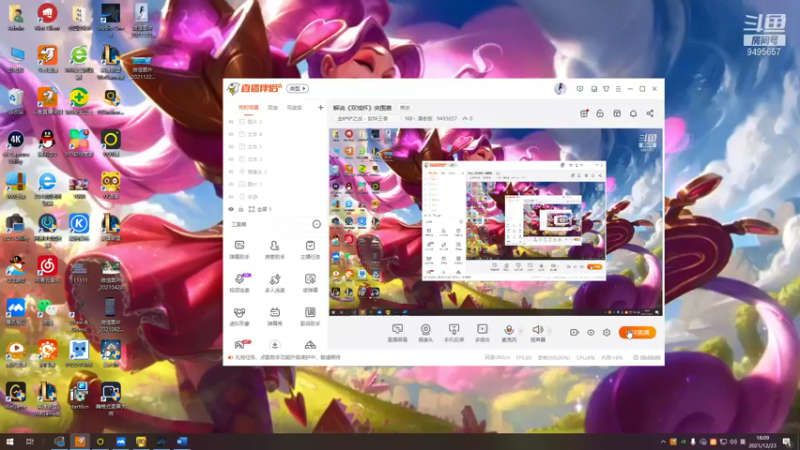Click the gamepad tool with HOT badge

(x=240, y=345)
